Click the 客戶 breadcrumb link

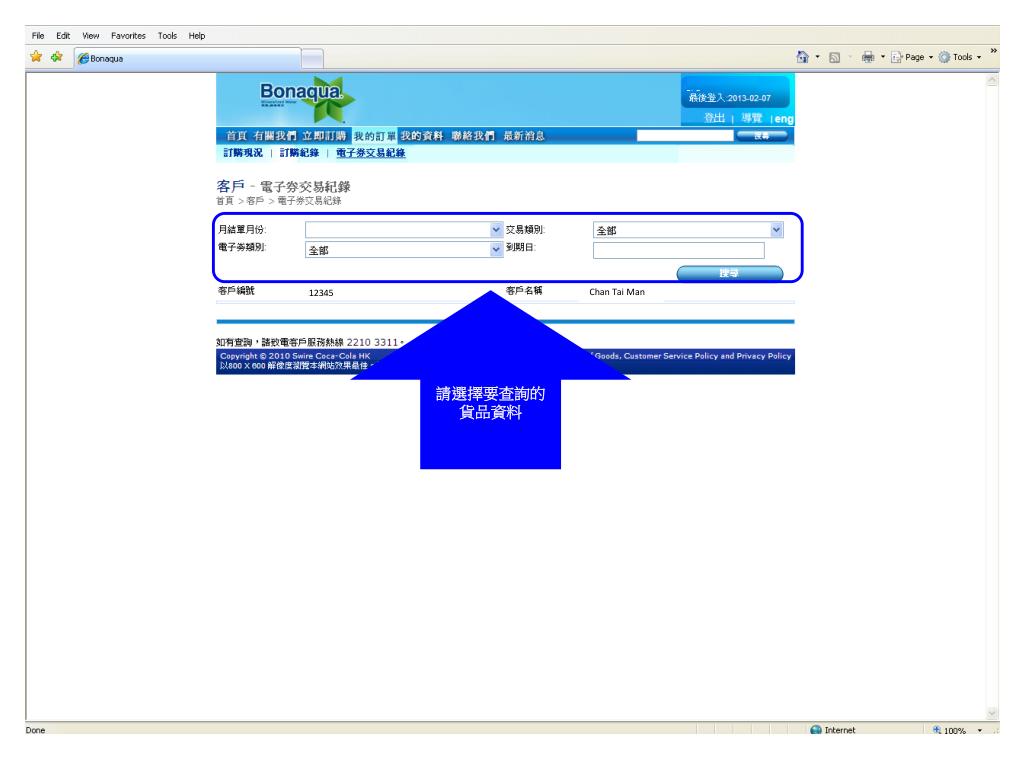(x=255, y=200)
